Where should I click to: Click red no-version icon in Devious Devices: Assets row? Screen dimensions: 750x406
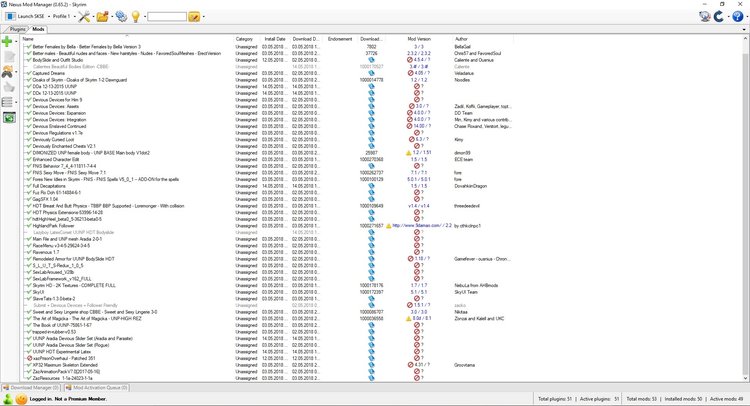pyautogui.click(x=411, y=106)
